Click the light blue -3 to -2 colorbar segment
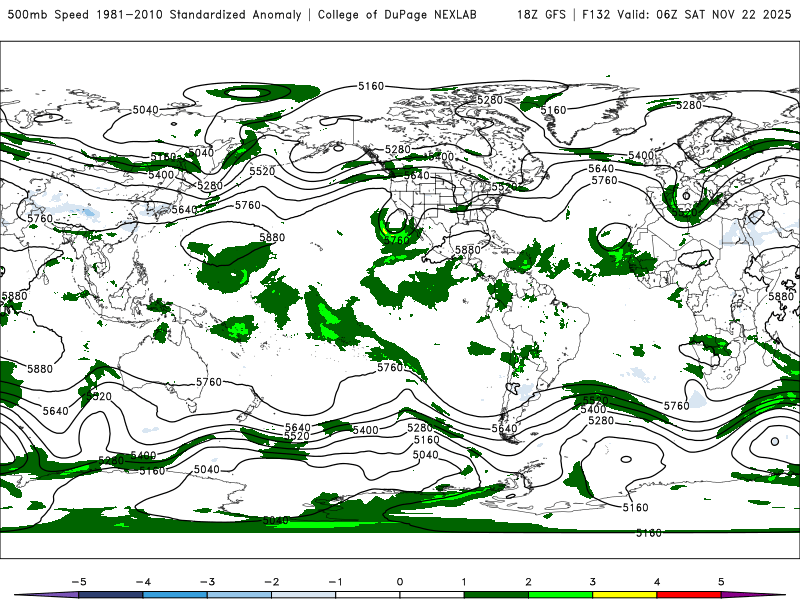The width and height of the screenshot is (800, 600). [x=239, y=595]
